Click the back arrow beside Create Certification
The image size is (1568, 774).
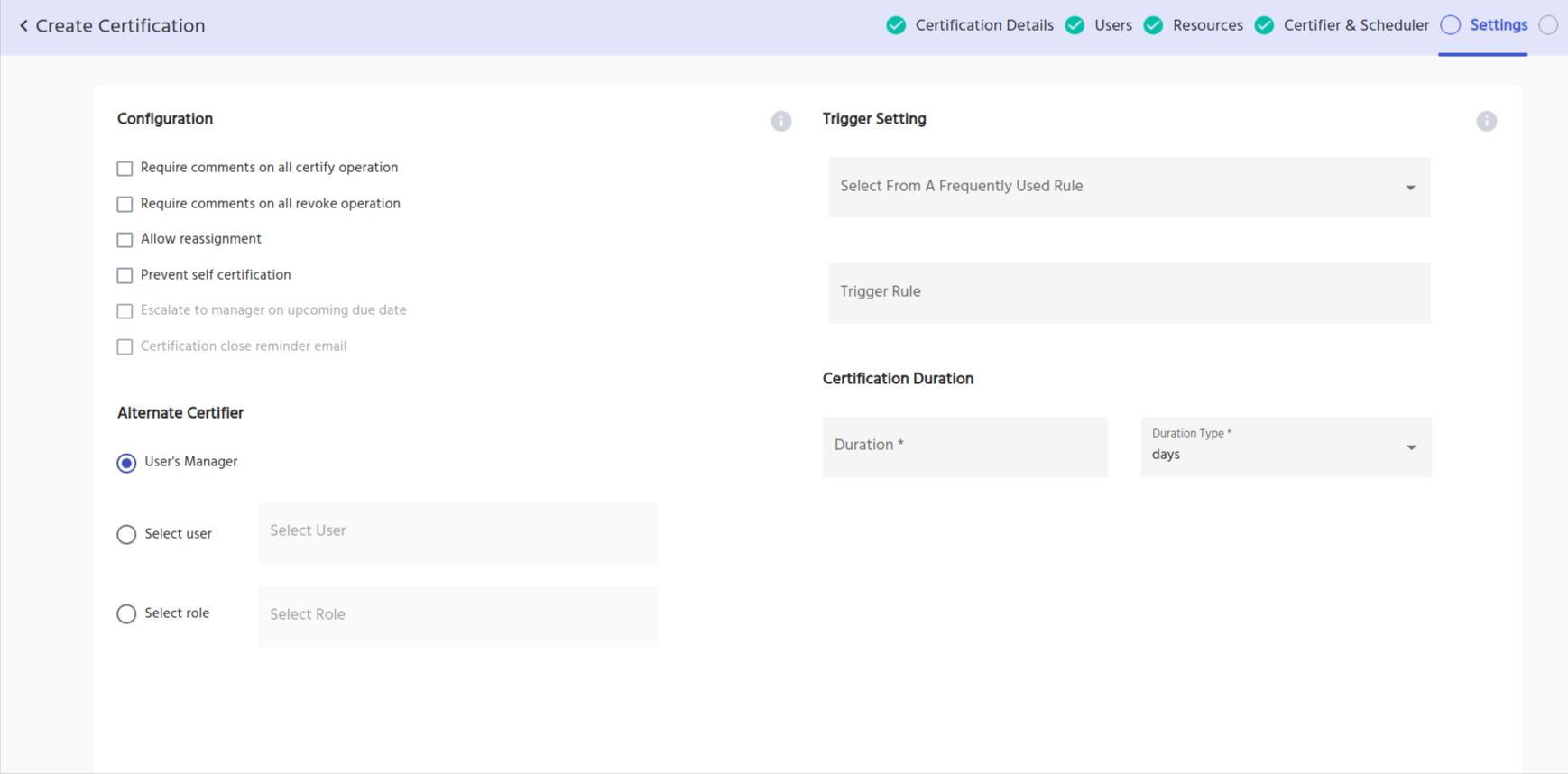tap(23, 26)
